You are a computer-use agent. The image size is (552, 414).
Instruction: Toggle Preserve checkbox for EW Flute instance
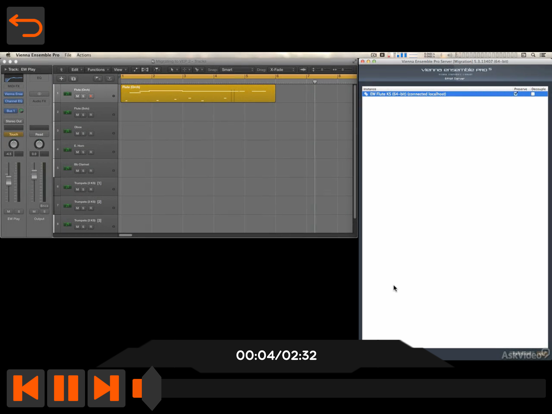coord(516,94)
